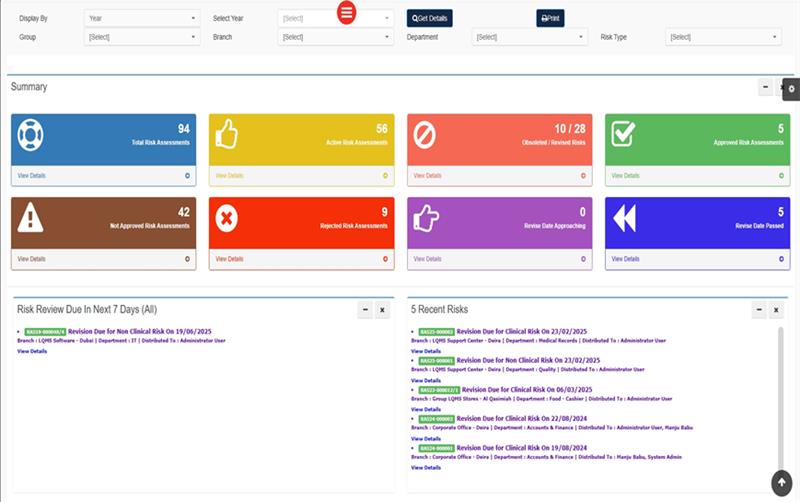The height and width of the screenshot is (502, 800).
Task: Click the scroll-to-top arrow button
Action: [x=782, y=483]
